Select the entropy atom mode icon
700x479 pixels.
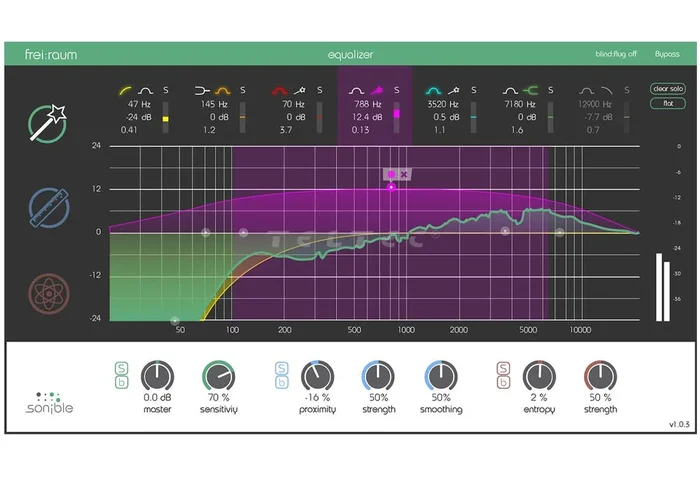[49, 293]
